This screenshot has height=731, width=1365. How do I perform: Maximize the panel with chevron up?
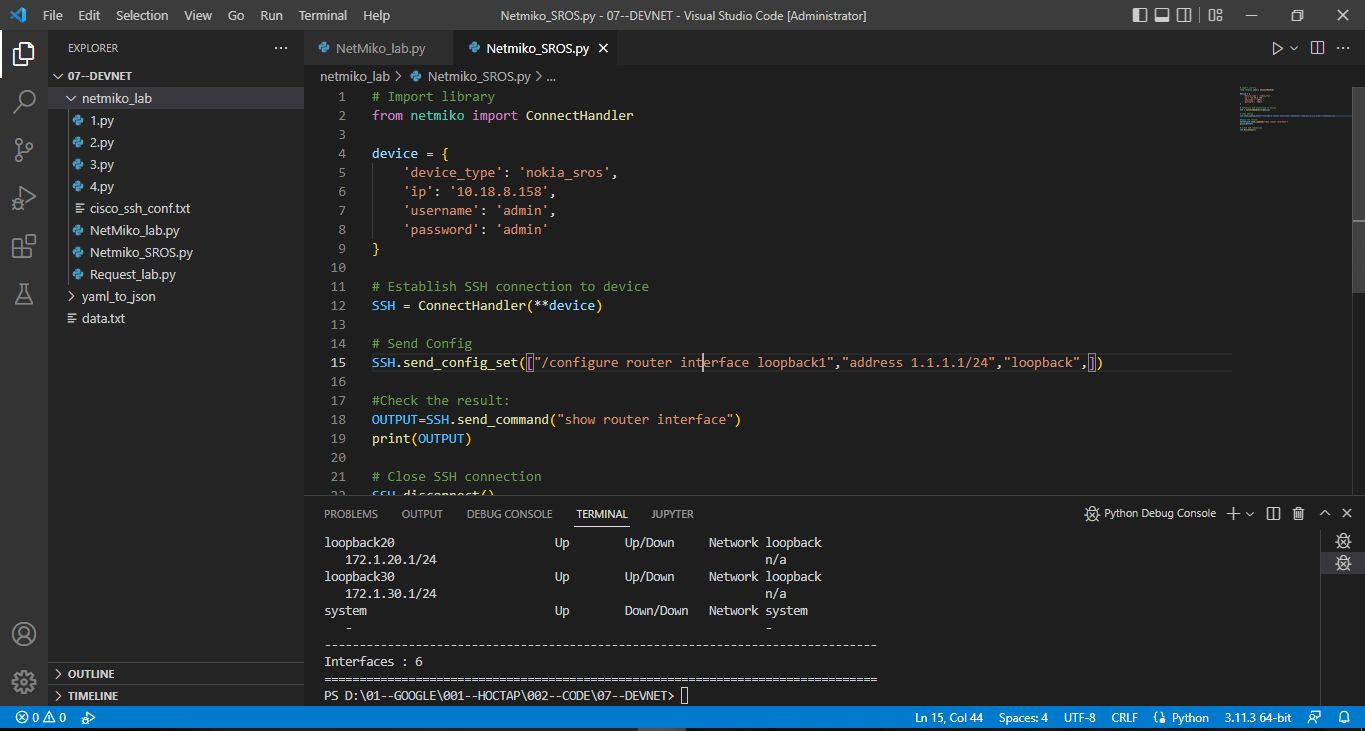click(x=1325, y=513)
